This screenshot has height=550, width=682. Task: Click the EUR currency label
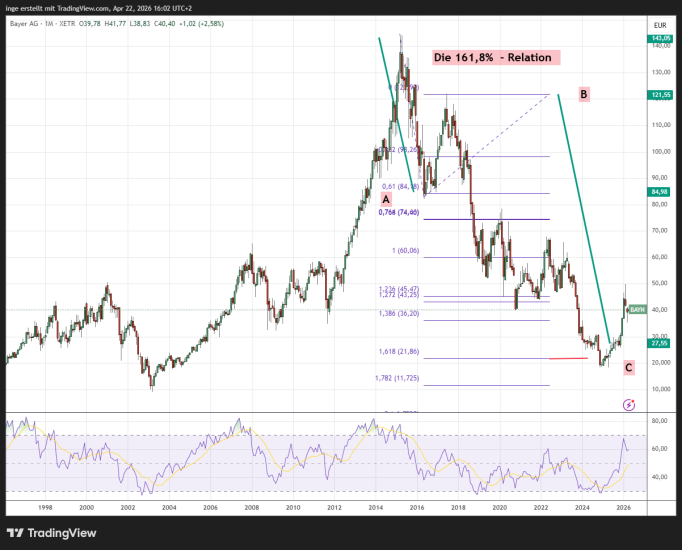click(660, 25)
